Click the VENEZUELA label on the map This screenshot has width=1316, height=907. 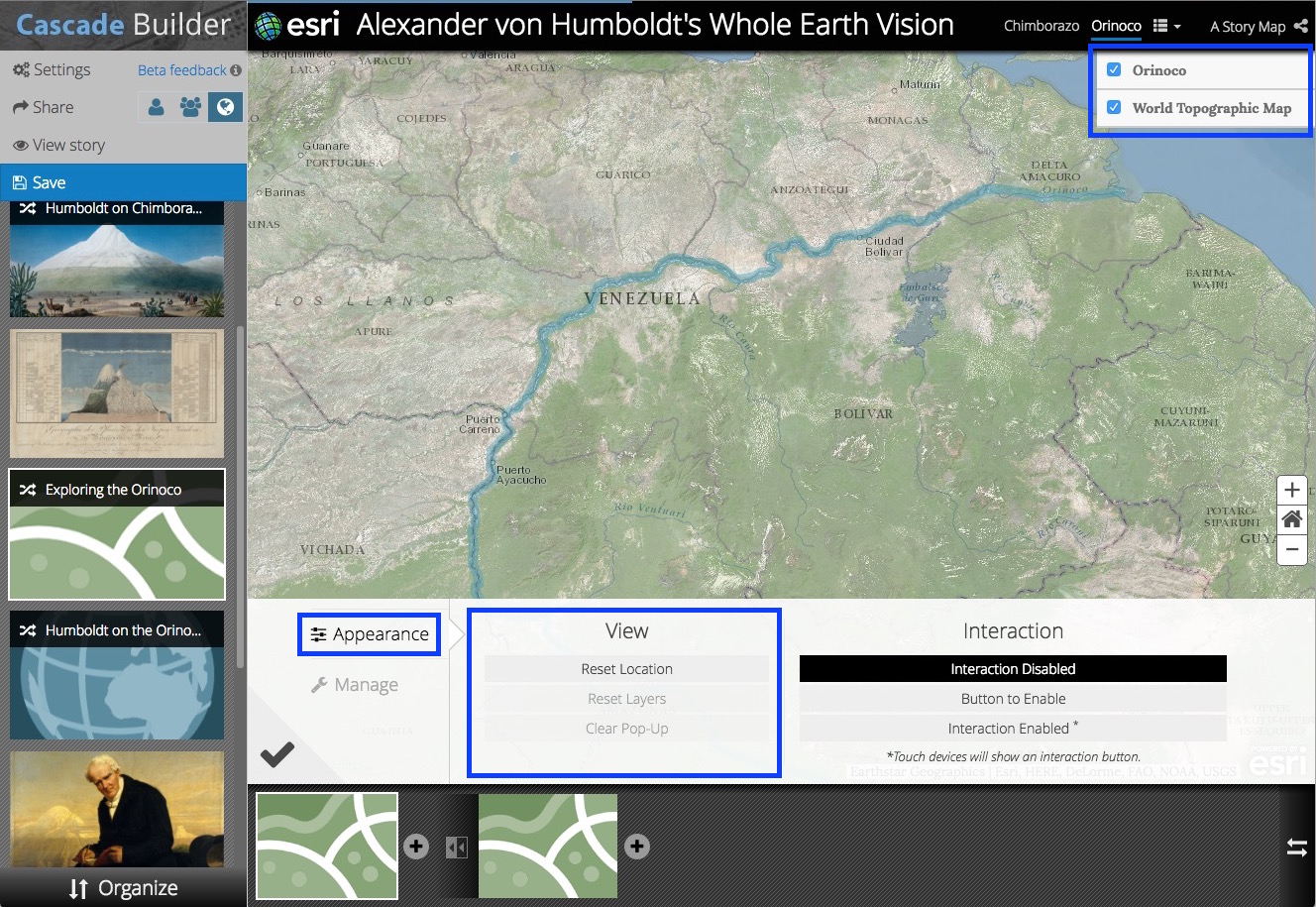pyautogui.click(x=642, y=298)
